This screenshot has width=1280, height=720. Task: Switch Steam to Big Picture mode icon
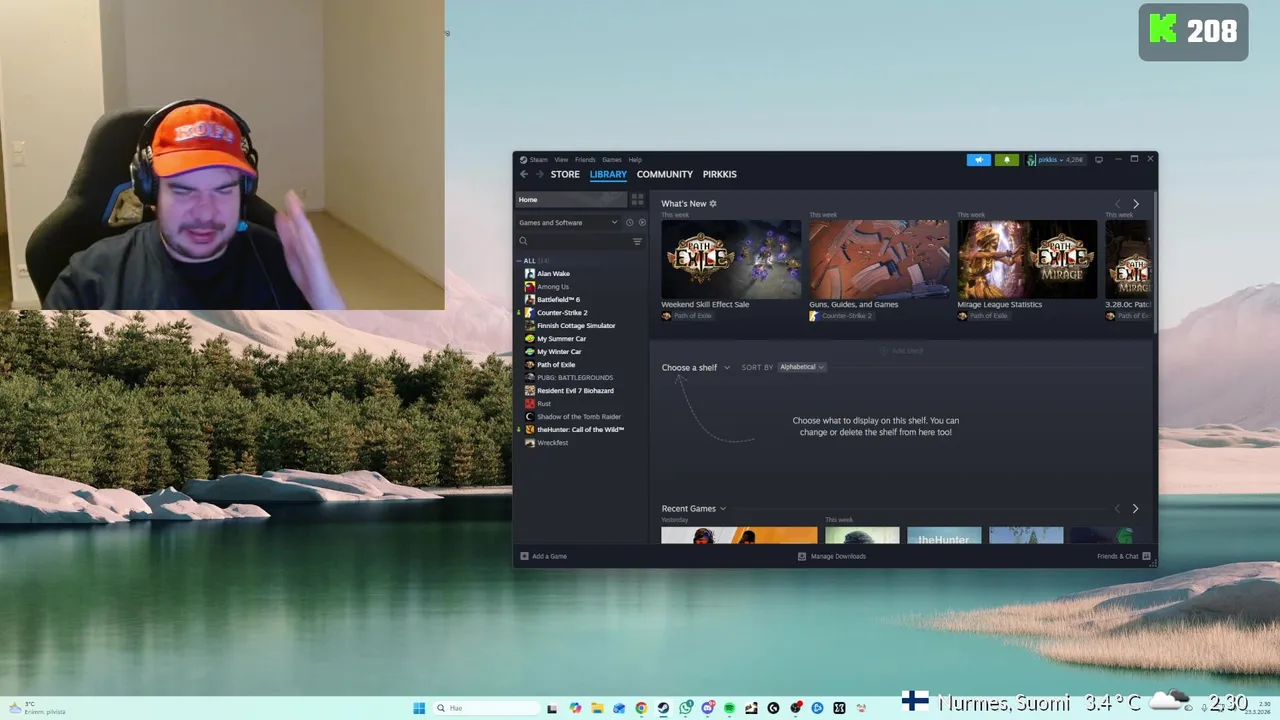pyautogui.click(x=1099, y=159)
